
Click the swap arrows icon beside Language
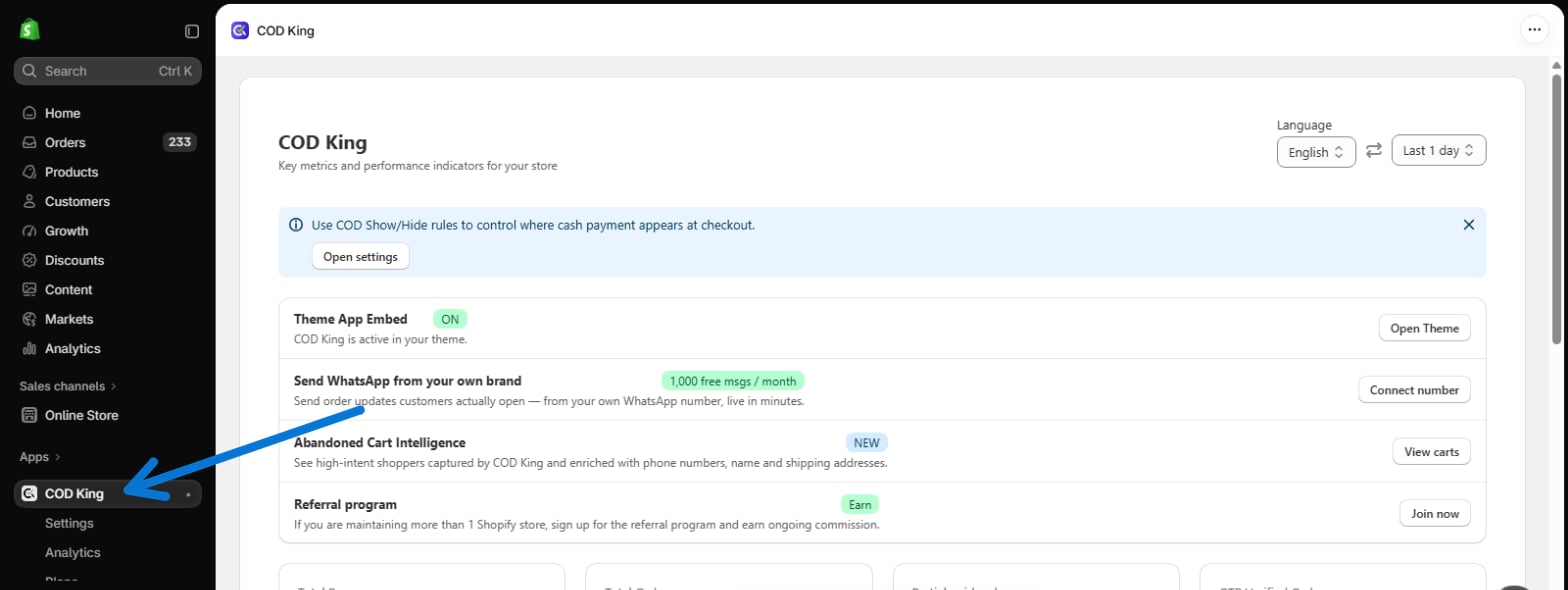[x=1374, y=150]
